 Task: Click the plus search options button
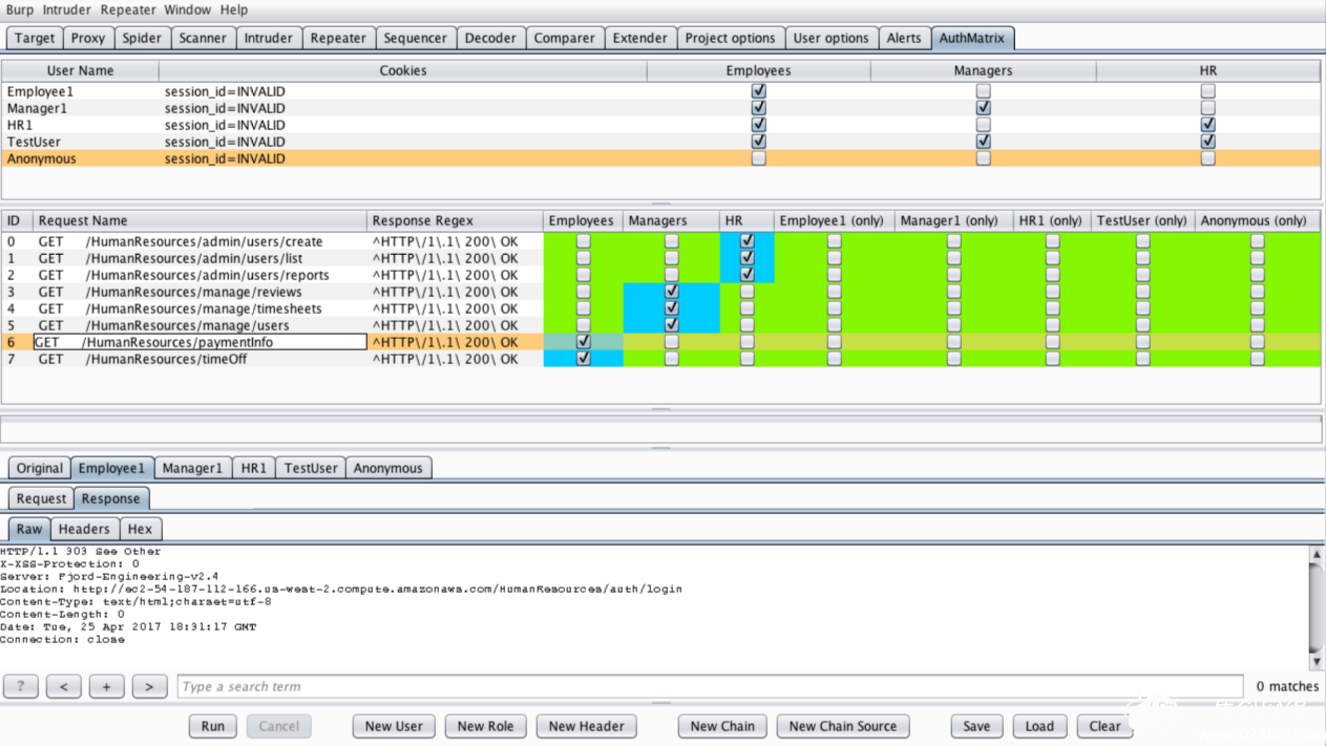point(107,687)
